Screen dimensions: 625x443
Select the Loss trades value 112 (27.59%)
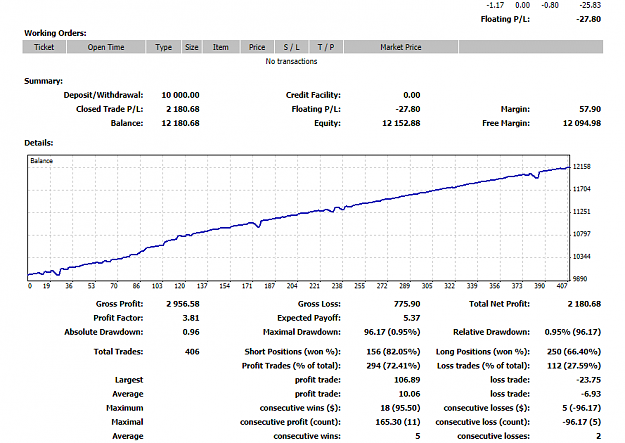click(574, 366)
